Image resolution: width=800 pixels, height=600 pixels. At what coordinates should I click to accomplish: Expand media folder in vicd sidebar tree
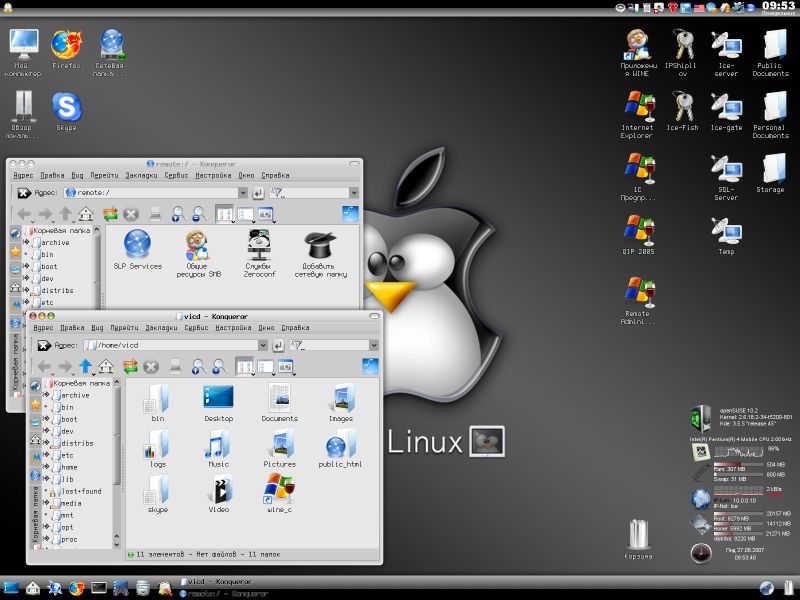pyautogui.click(x=47, y=503)
